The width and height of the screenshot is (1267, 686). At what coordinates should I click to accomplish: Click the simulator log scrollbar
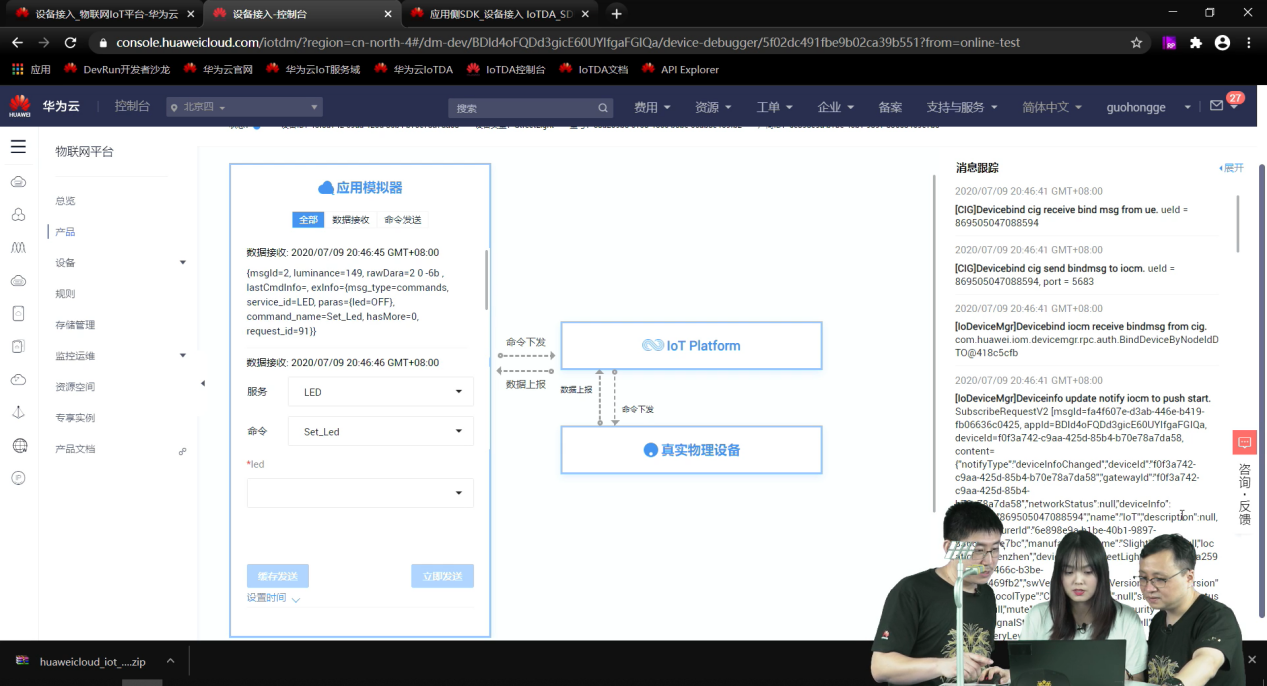(x=487, y=279)
